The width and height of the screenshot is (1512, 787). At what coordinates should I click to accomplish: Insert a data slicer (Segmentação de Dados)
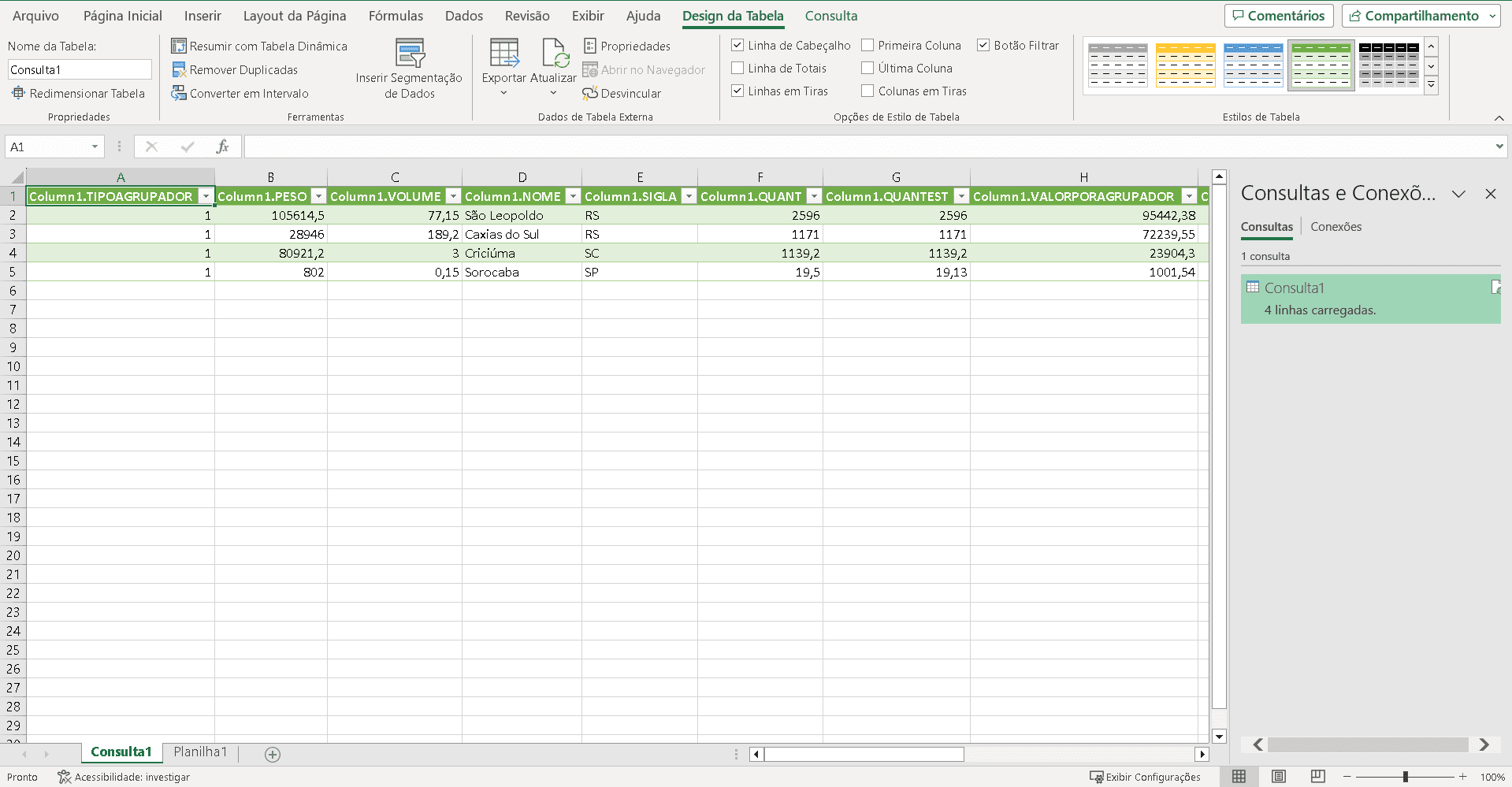(x=409, y=69)
